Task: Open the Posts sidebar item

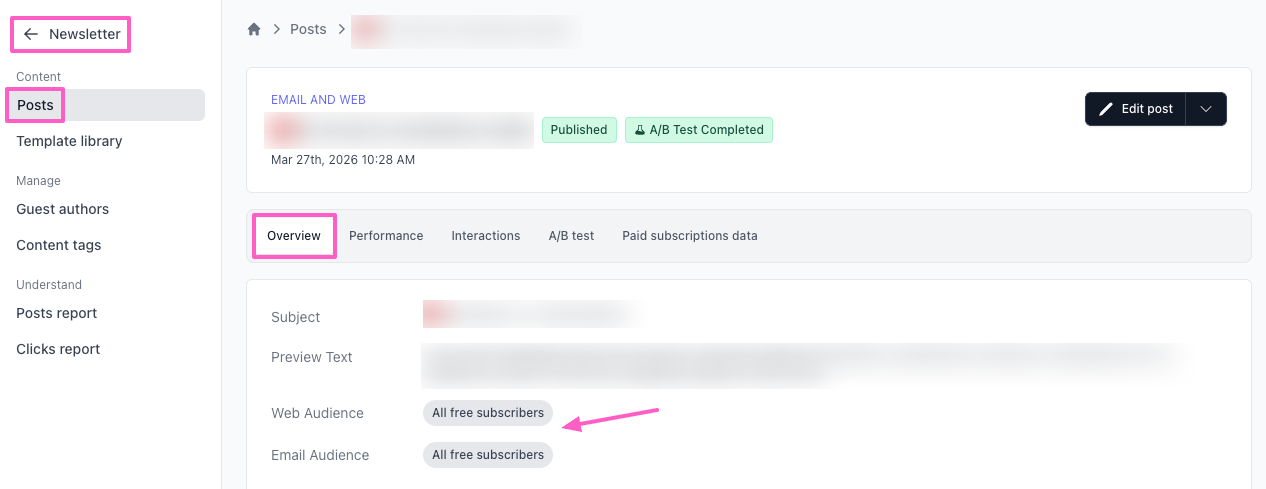Action: [x=35, y=105]
